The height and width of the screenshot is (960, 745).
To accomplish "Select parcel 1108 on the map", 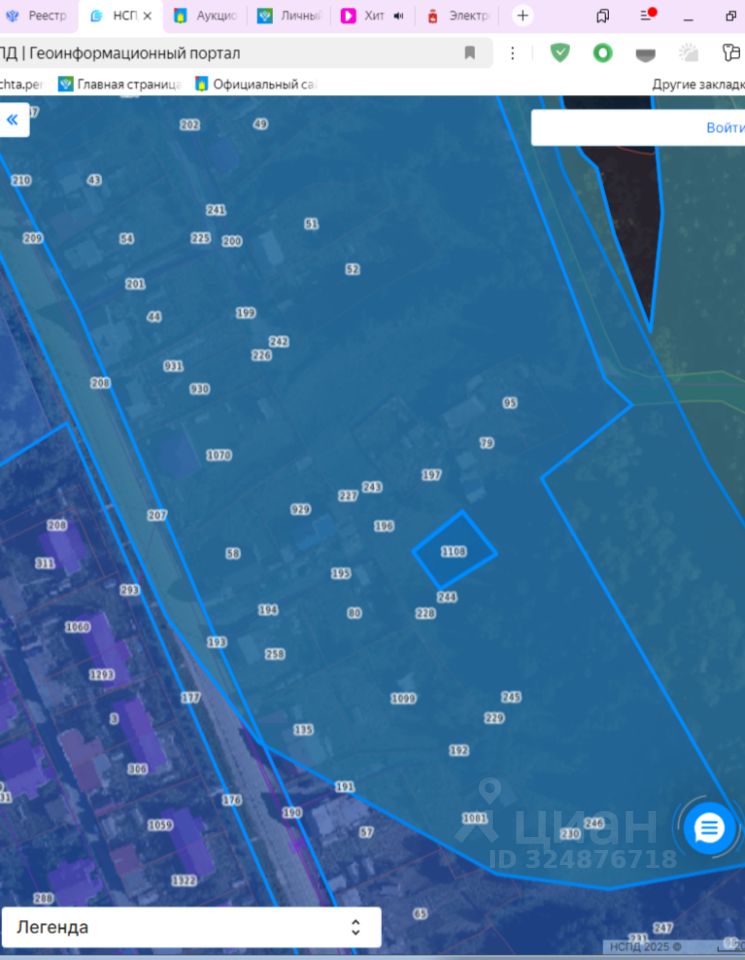I will pyautogui.click(x=454, y=551).
